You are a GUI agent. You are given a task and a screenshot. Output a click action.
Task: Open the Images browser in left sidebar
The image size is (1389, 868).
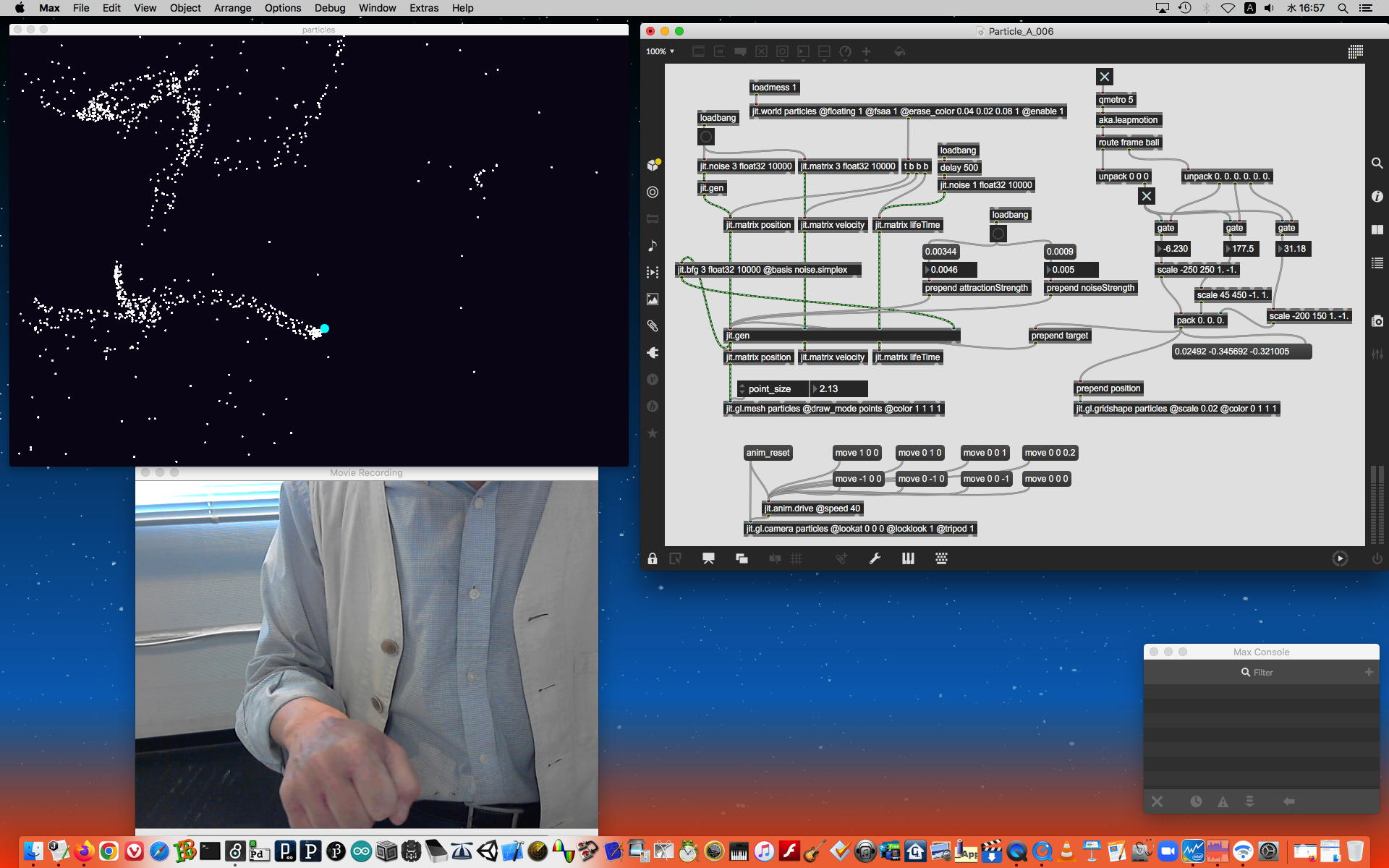(653, 299)
